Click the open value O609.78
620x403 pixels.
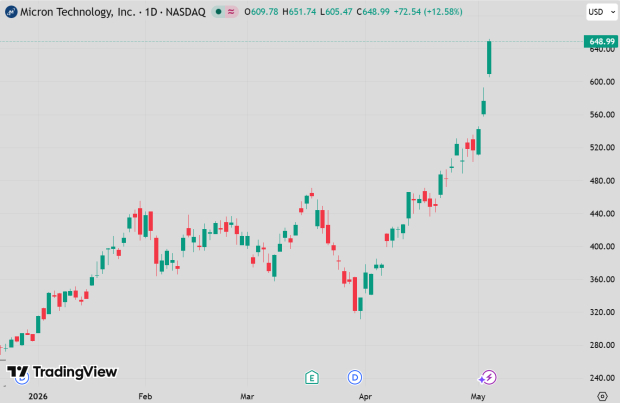click(x=261, y=12)
